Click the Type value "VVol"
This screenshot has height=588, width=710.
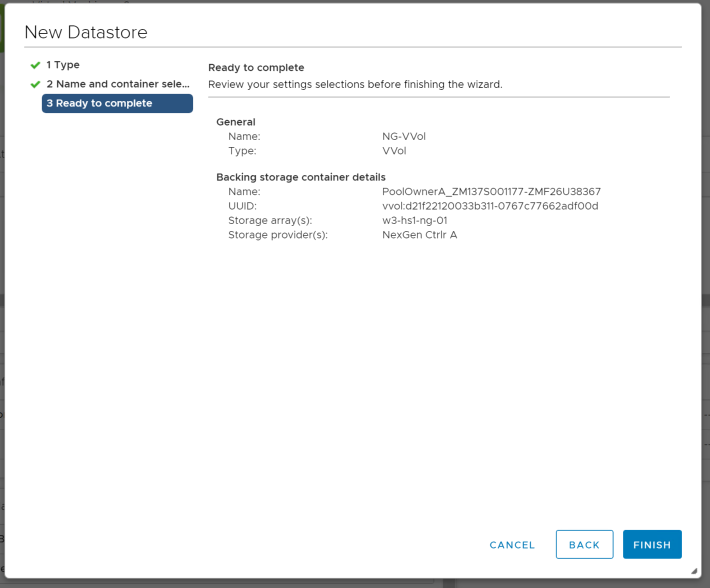394,151
